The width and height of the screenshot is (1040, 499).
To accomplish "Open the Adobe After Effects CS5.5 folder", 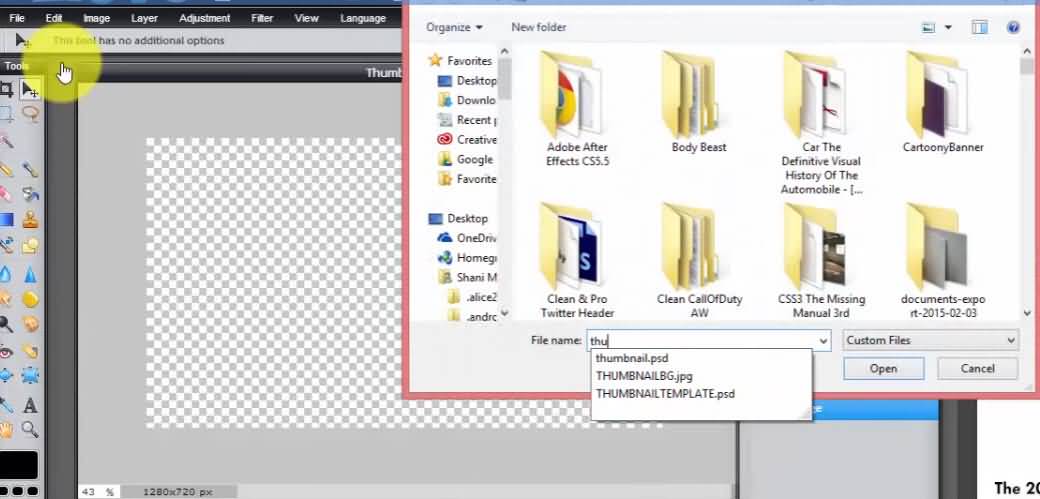I will pos(577,109).
